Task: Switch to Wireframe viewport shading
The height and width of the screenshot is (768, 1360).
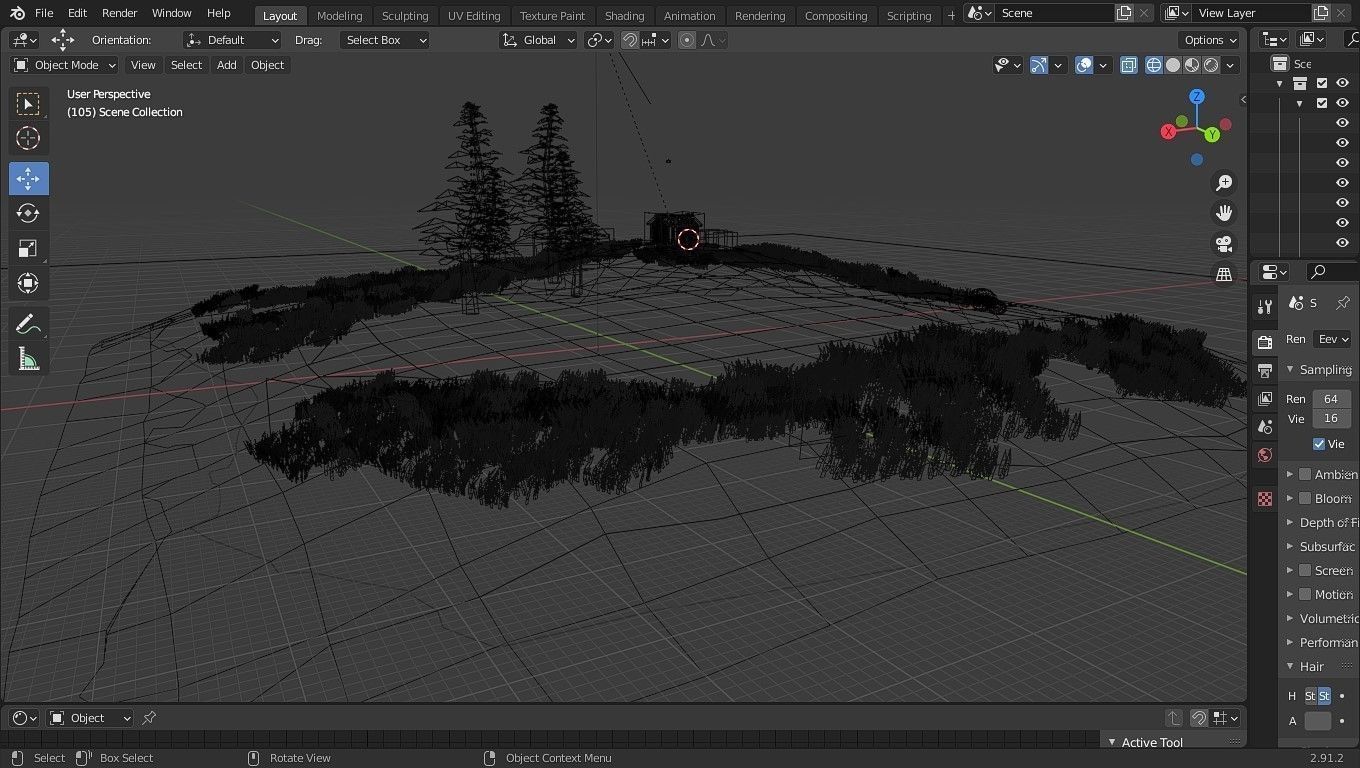Action: tap(1154, 65)
